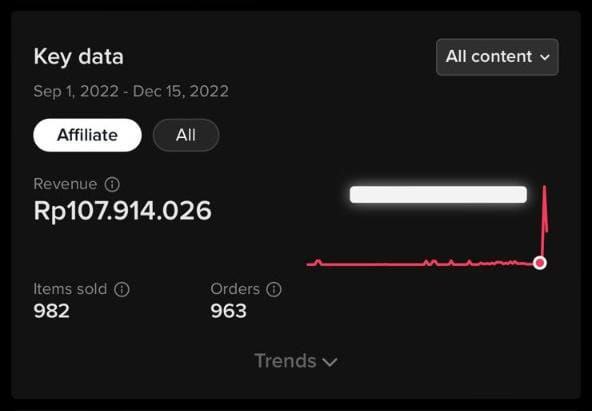The width and height of the screenshot is (592, 411).
Task: Click the Items sold count 982
Action: (x=51, y=311)
